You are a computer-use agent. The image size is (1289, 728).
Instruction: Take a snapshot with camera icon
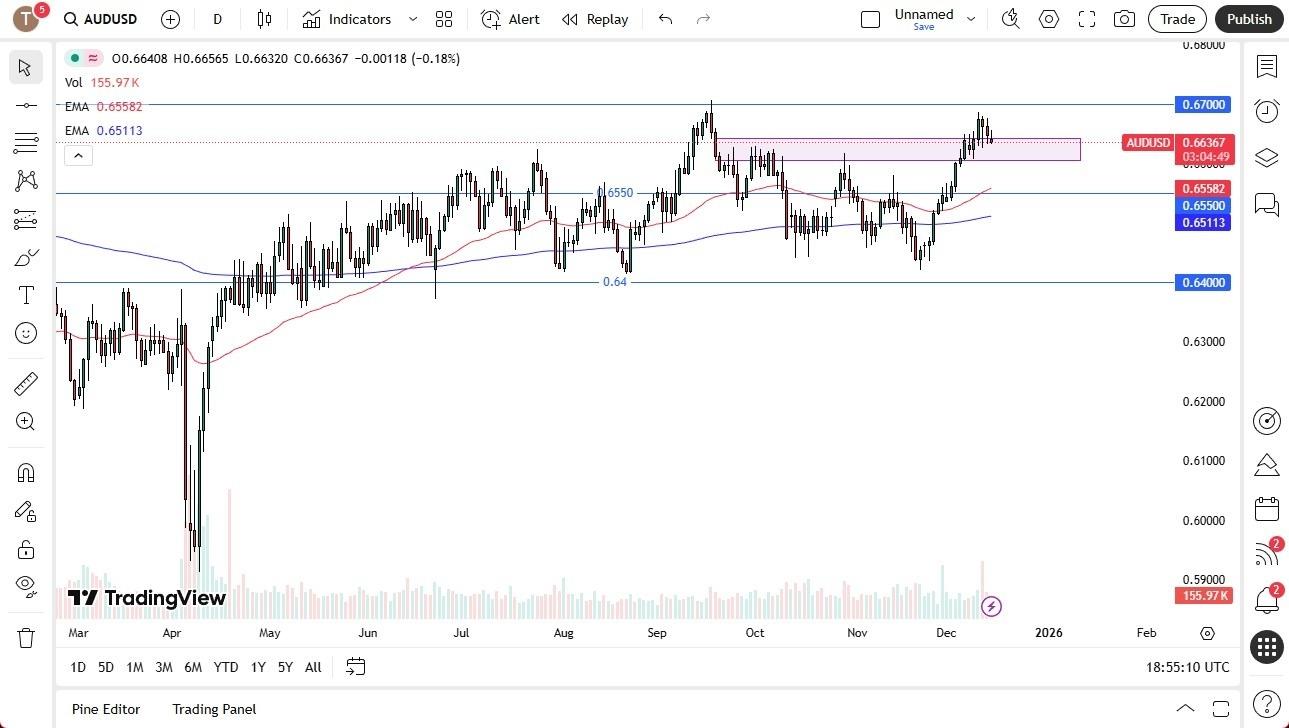tap(1124, 19)
